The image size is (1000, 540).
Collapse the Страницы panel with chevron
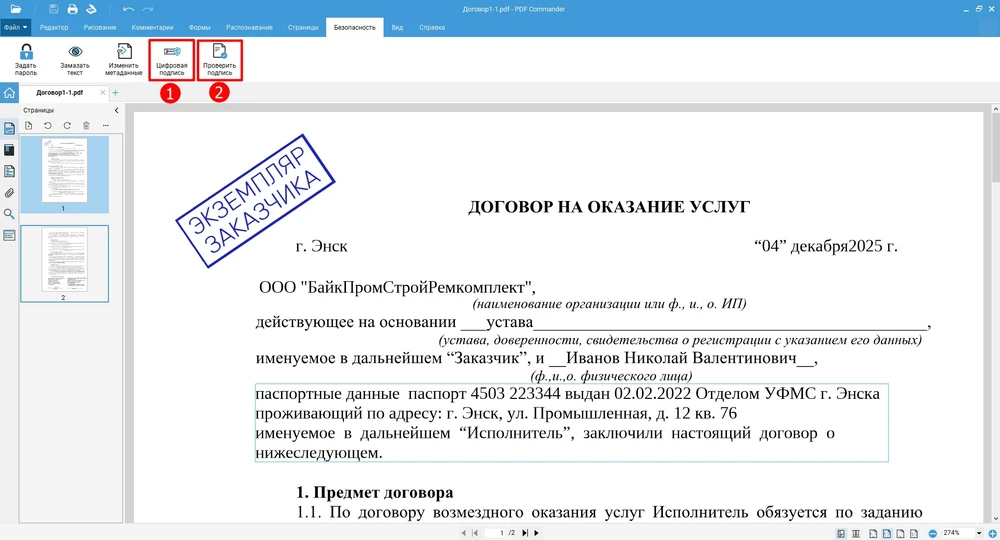click(x=116, y=110)
